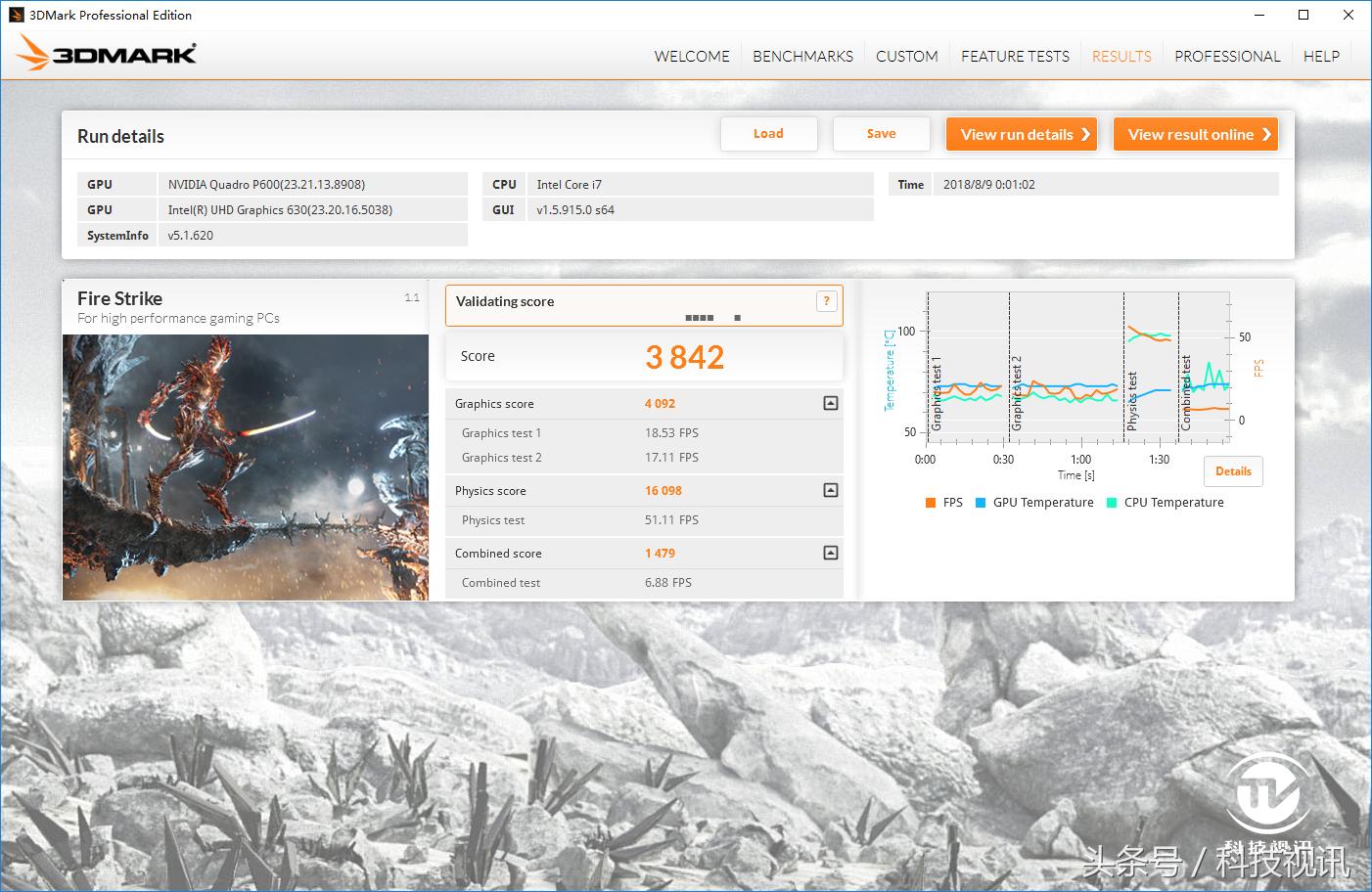
Task: Click the Combined test row
Action: [x=644, y=582]
